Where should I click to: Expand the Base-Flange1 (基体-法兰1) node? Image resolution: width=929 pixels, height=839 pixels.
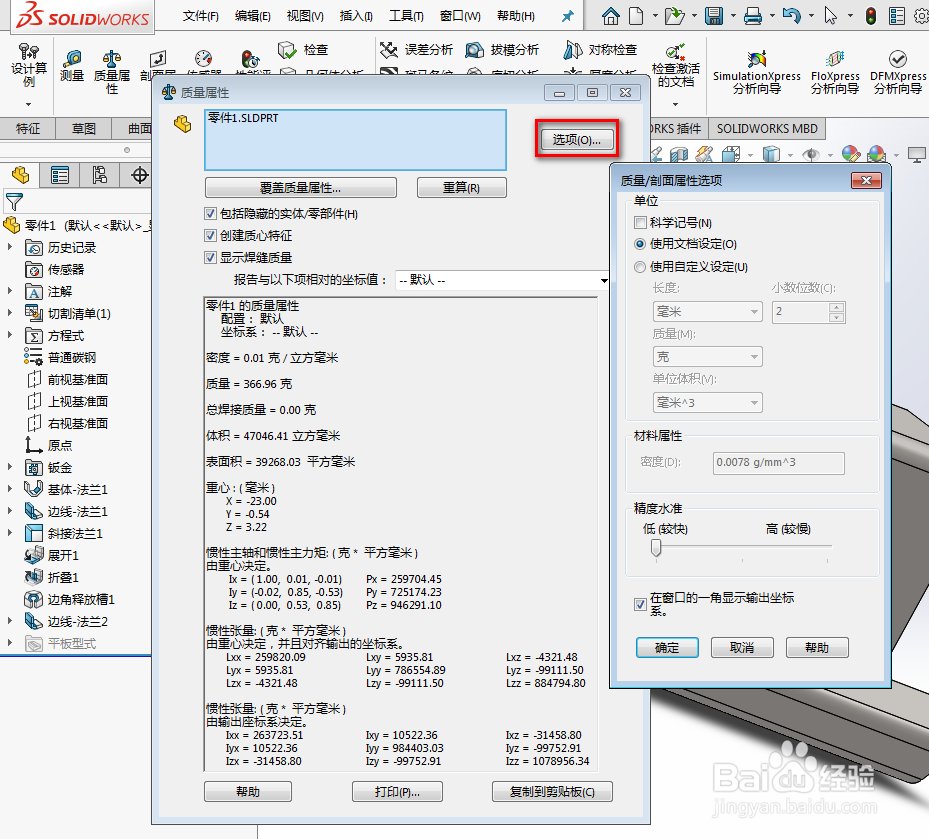(x=9, y=489)
